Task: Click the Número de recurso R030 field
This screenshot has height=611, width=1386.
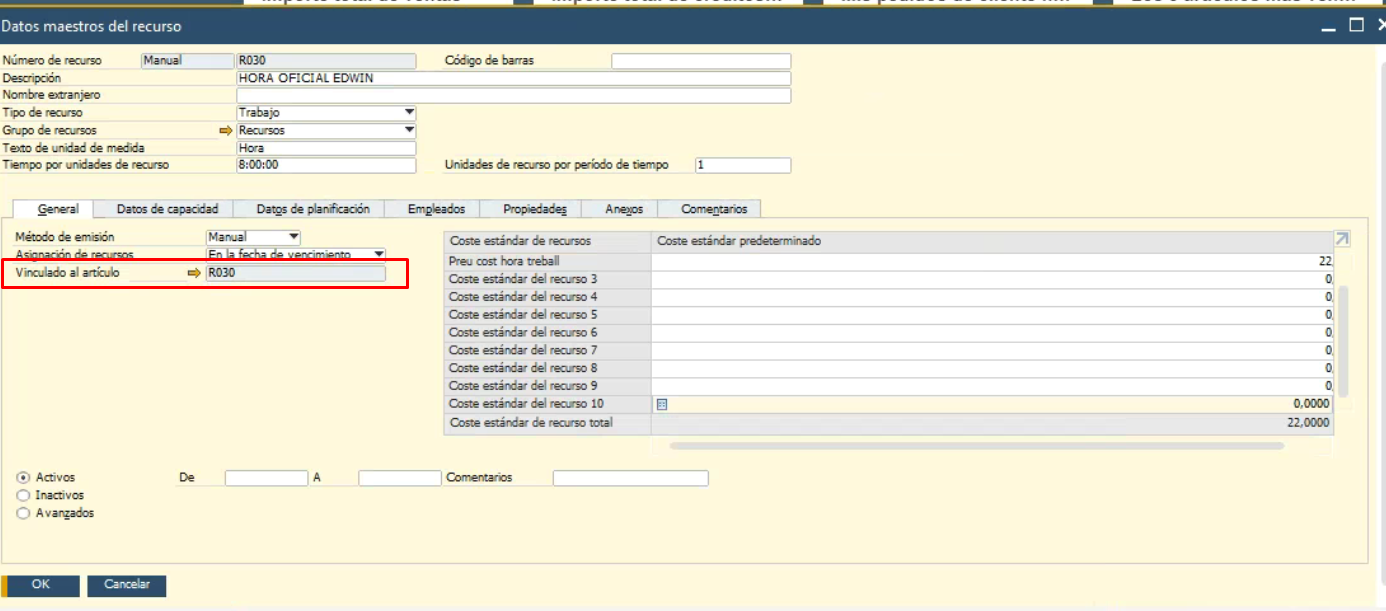Action: pyautogui.click(x=326, y=61)
